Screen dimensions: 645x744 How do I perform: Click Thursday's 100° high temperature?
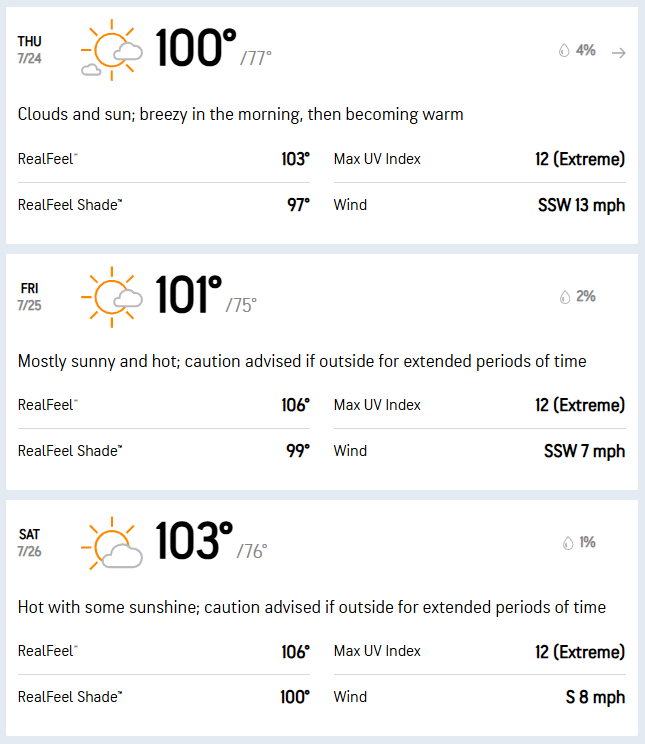pos(196,47)
